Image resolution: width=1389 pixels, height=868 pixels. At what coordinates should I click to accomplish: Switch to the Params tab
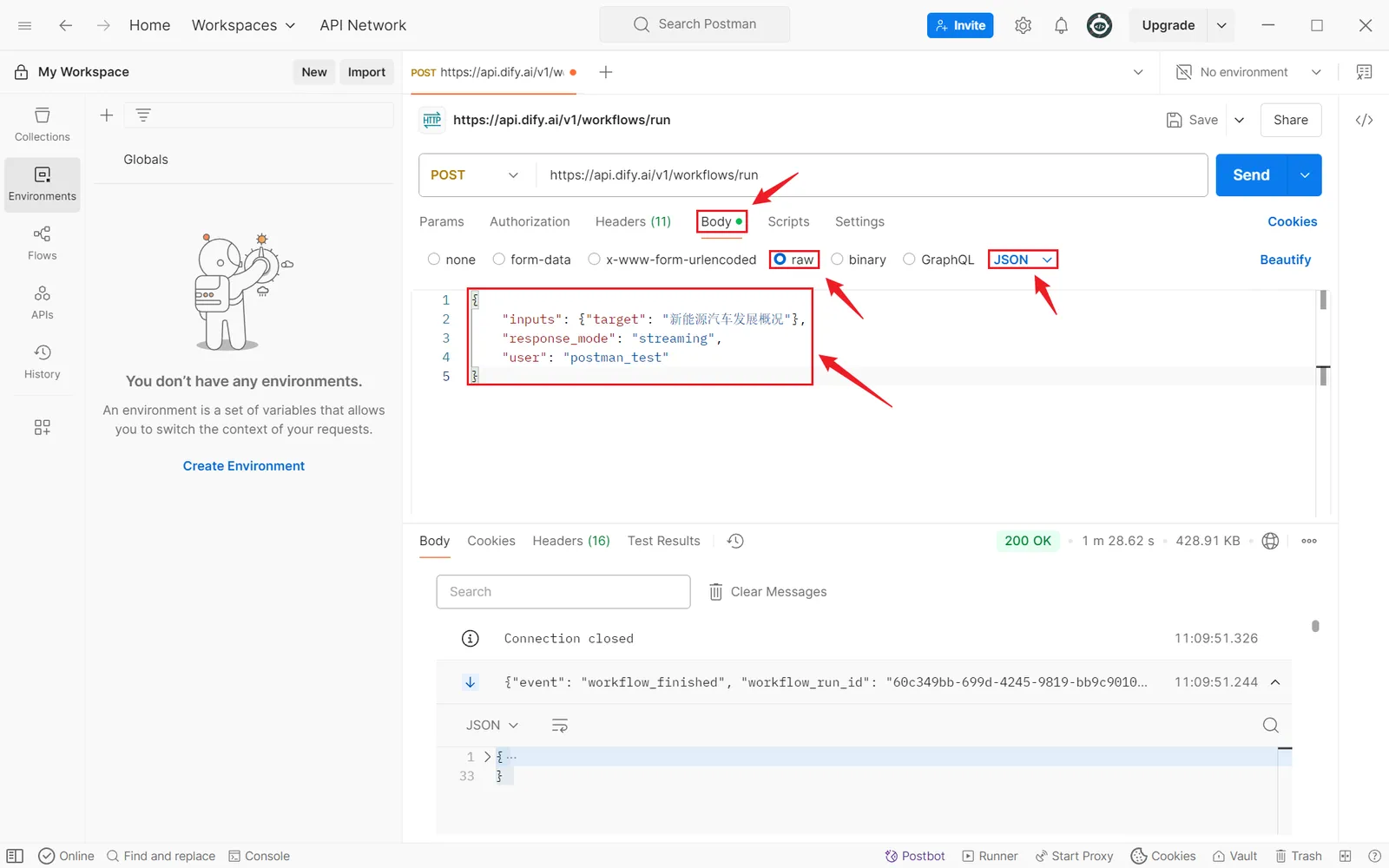(x=441, y=221)
